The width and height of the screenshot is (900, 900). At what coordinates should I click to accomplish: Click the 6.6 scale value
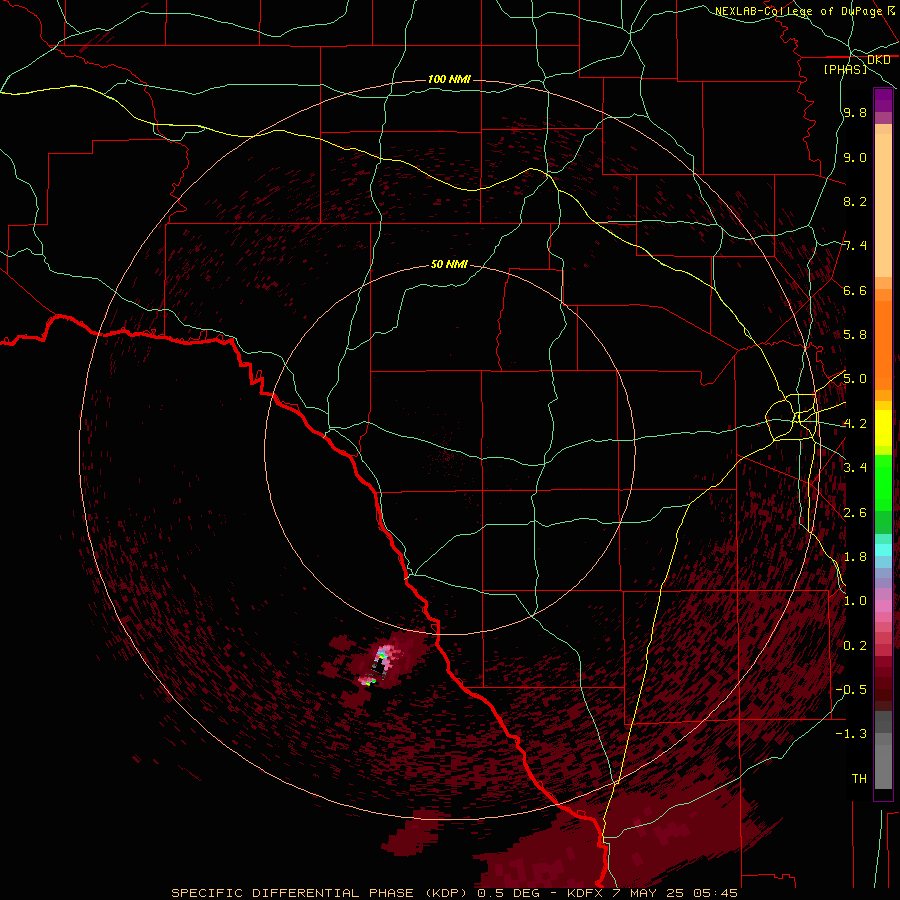click(x=855, y=290)
